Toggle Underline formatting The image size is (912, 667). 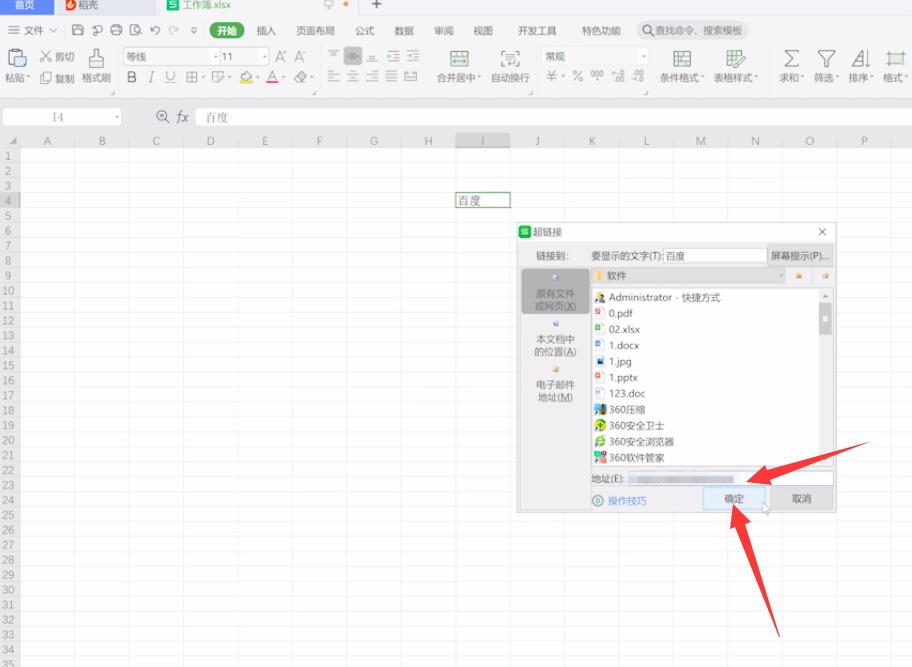(x=170, y=77)
